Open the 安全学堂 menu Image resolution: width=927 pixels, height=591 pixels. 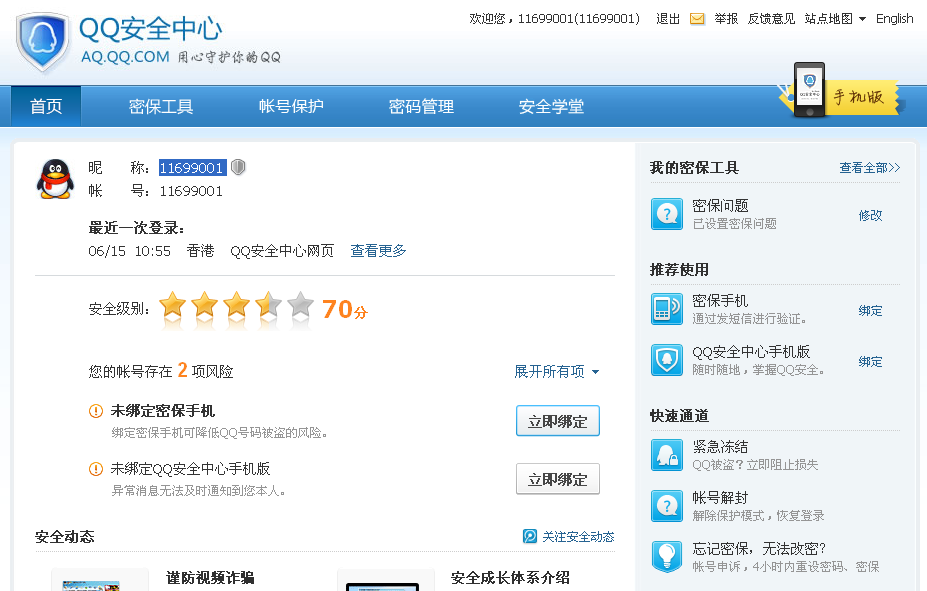[x=551, y=106]
